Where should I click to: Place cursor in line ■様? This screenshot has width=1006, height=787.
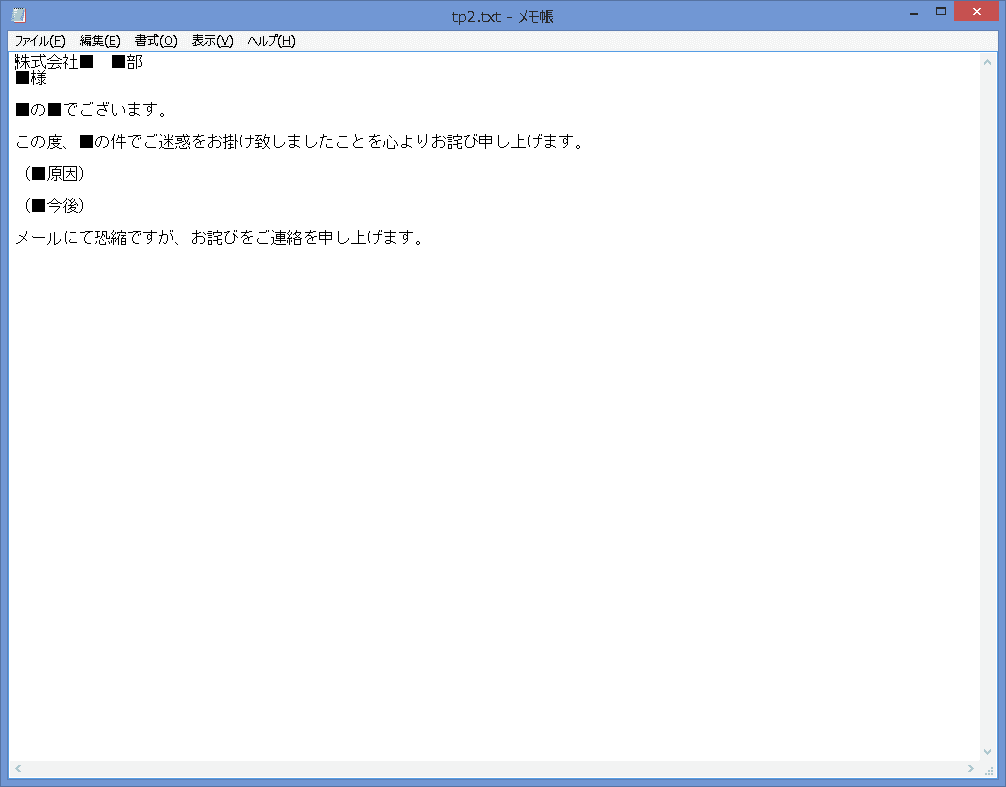pyautogui.click(x=31, y=78)
